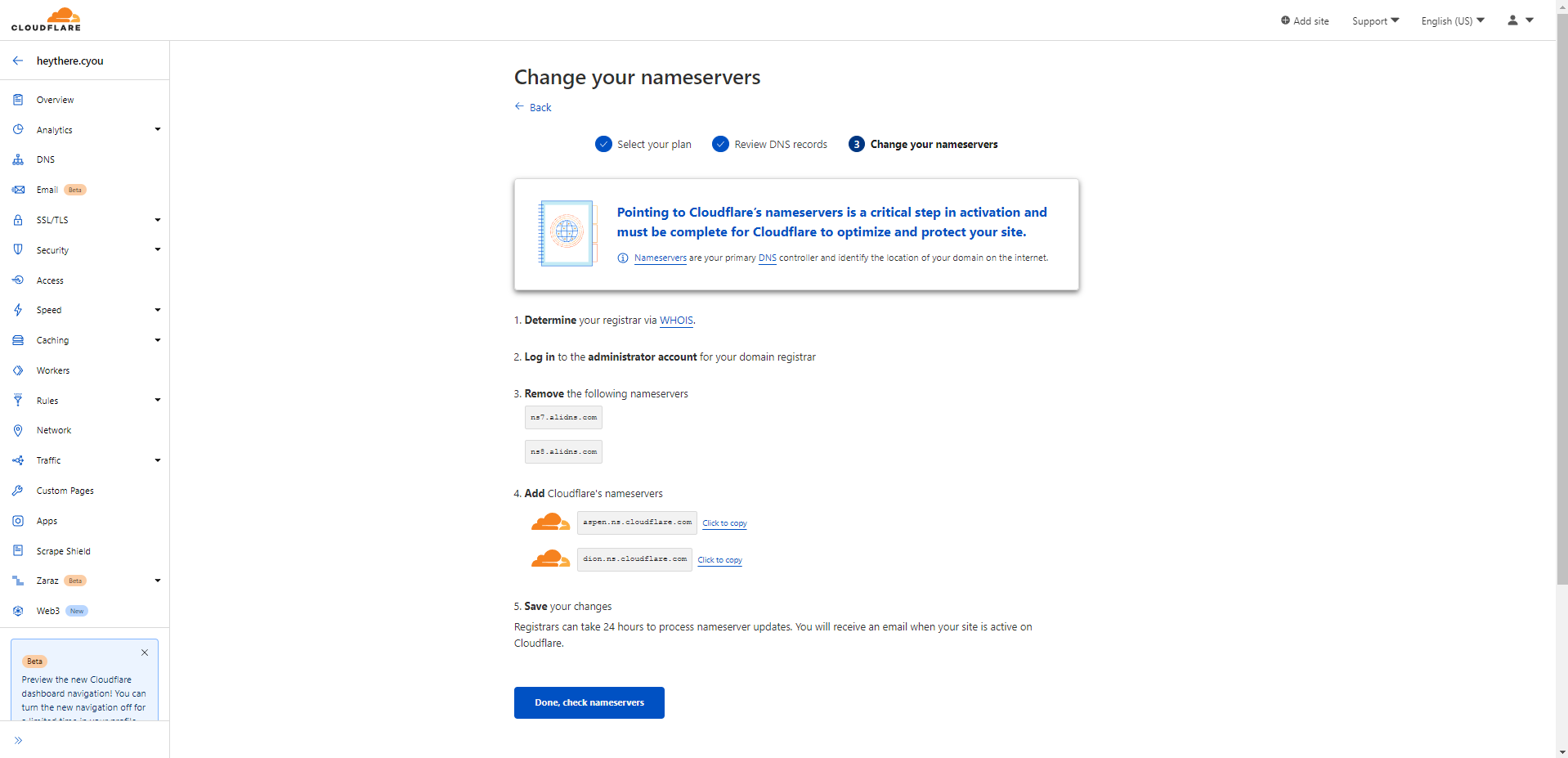Image resolution: width=1568 pixels, height=758 pixels.
Task: Click the Web3 cube icon
Action: (18, 611)
